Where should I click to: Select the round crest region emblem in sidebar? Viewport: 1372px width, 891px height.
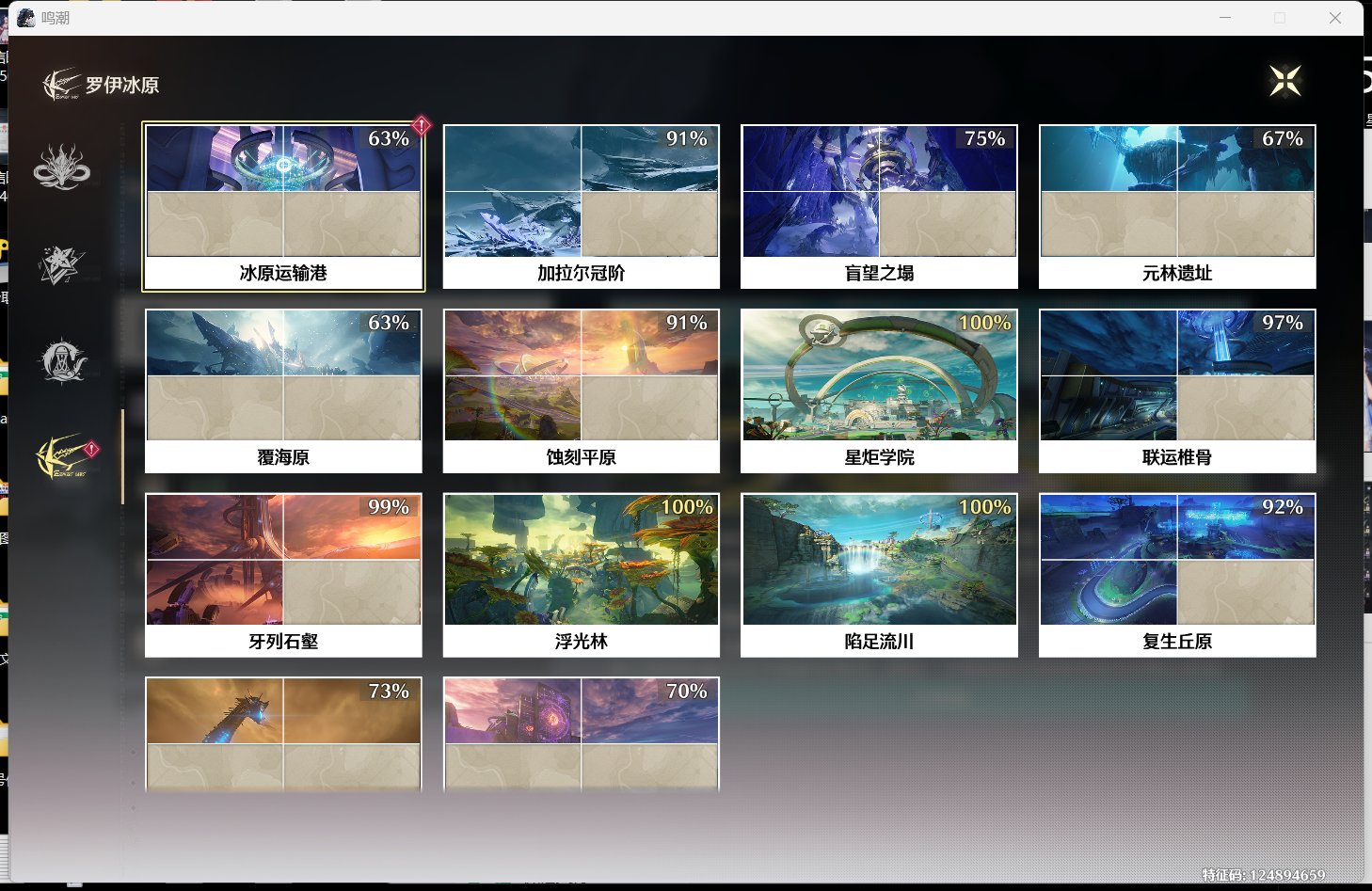point(61,361)
